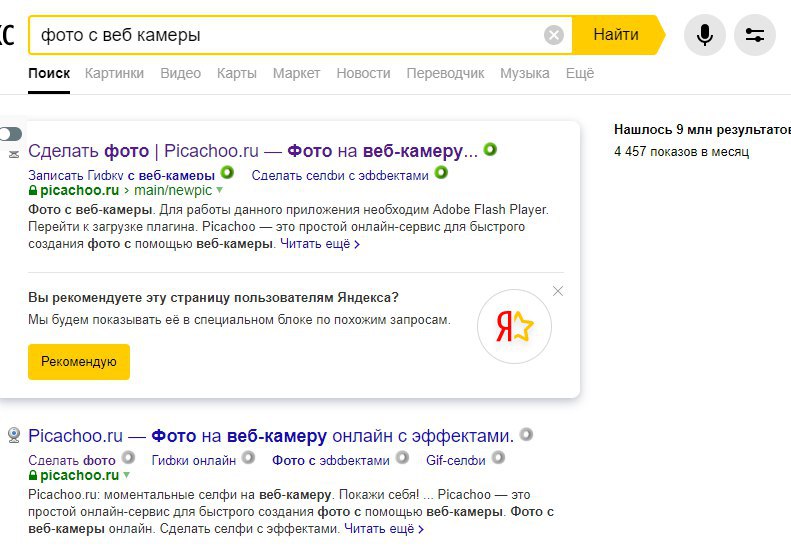Click the yellow "Найти" search button

point(616,35)
